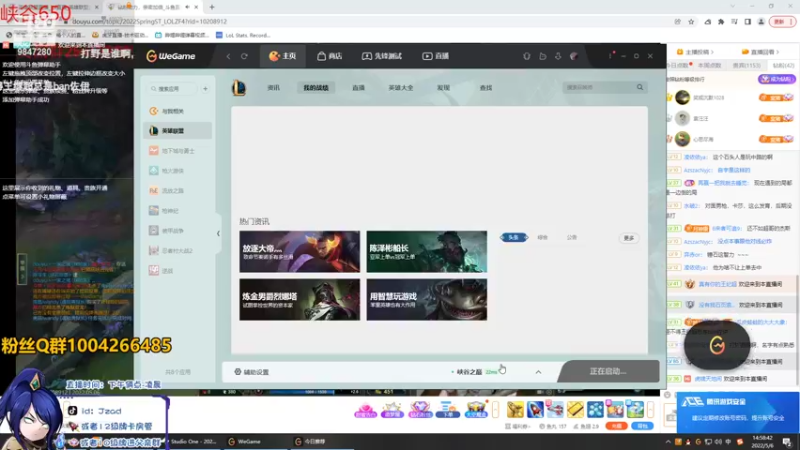Select 与我相关 in the WeGame sidebar
800x450 pixels.
[177, 111]
